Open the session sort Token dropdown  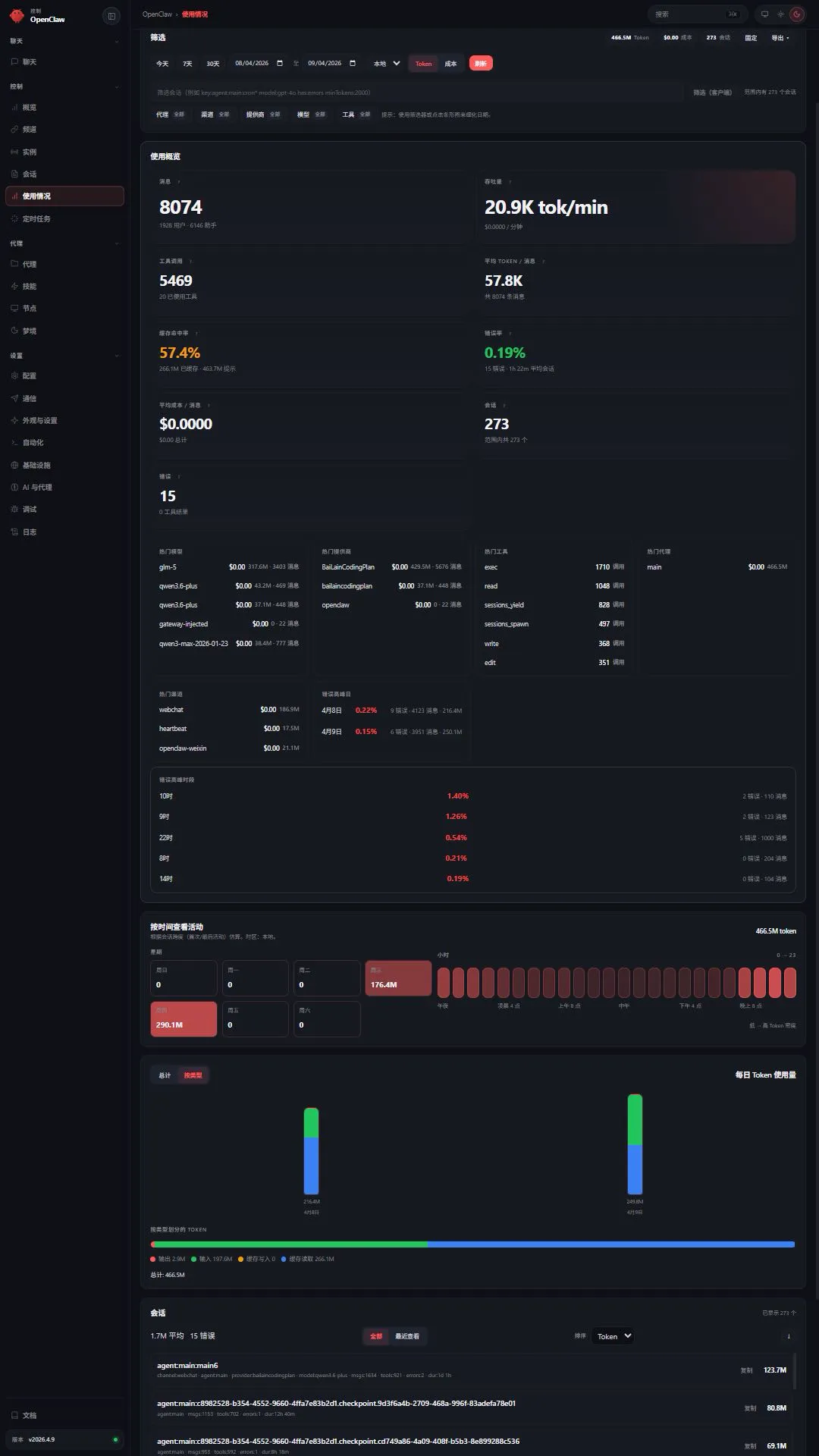click(612, 1336)
